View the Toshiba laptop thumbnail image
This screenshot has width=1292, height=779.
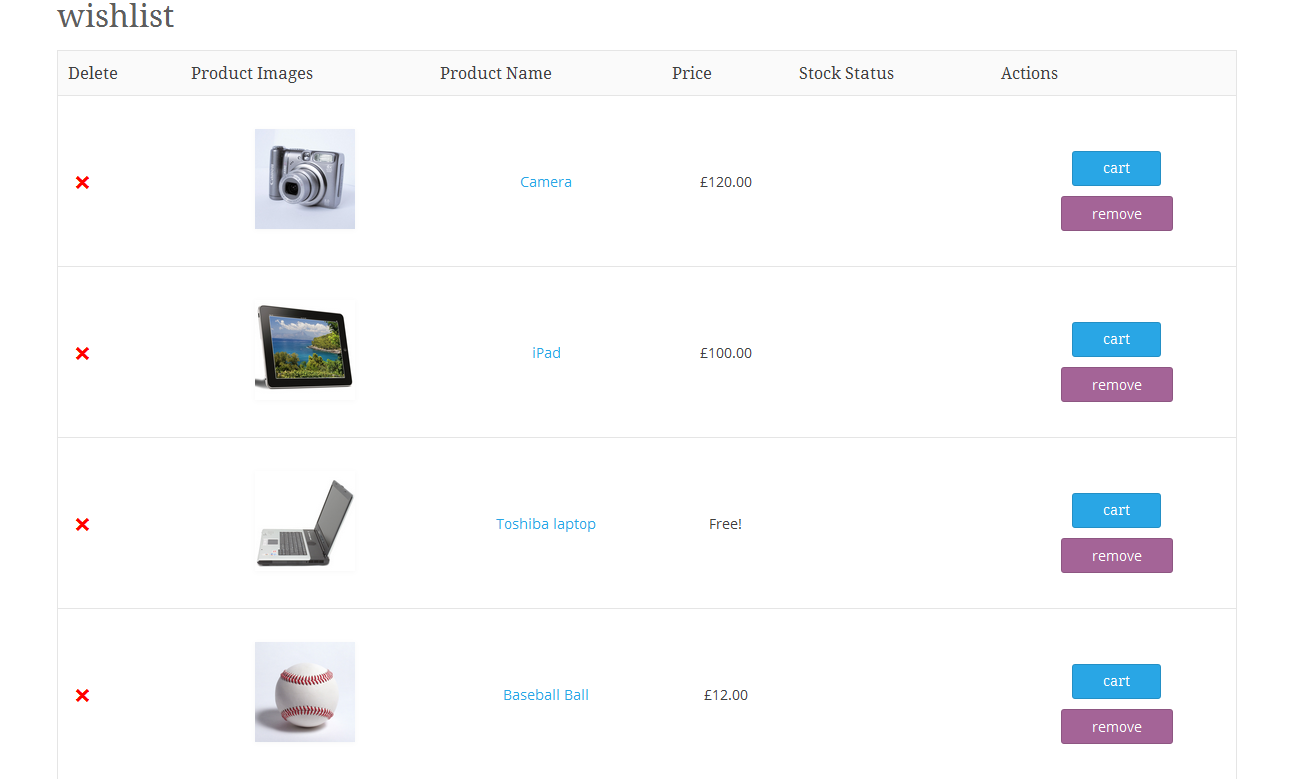click(305, 521)
